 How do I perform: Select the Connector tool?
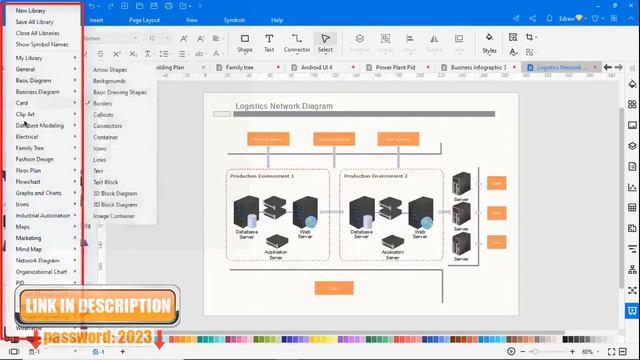pos(297,43)
